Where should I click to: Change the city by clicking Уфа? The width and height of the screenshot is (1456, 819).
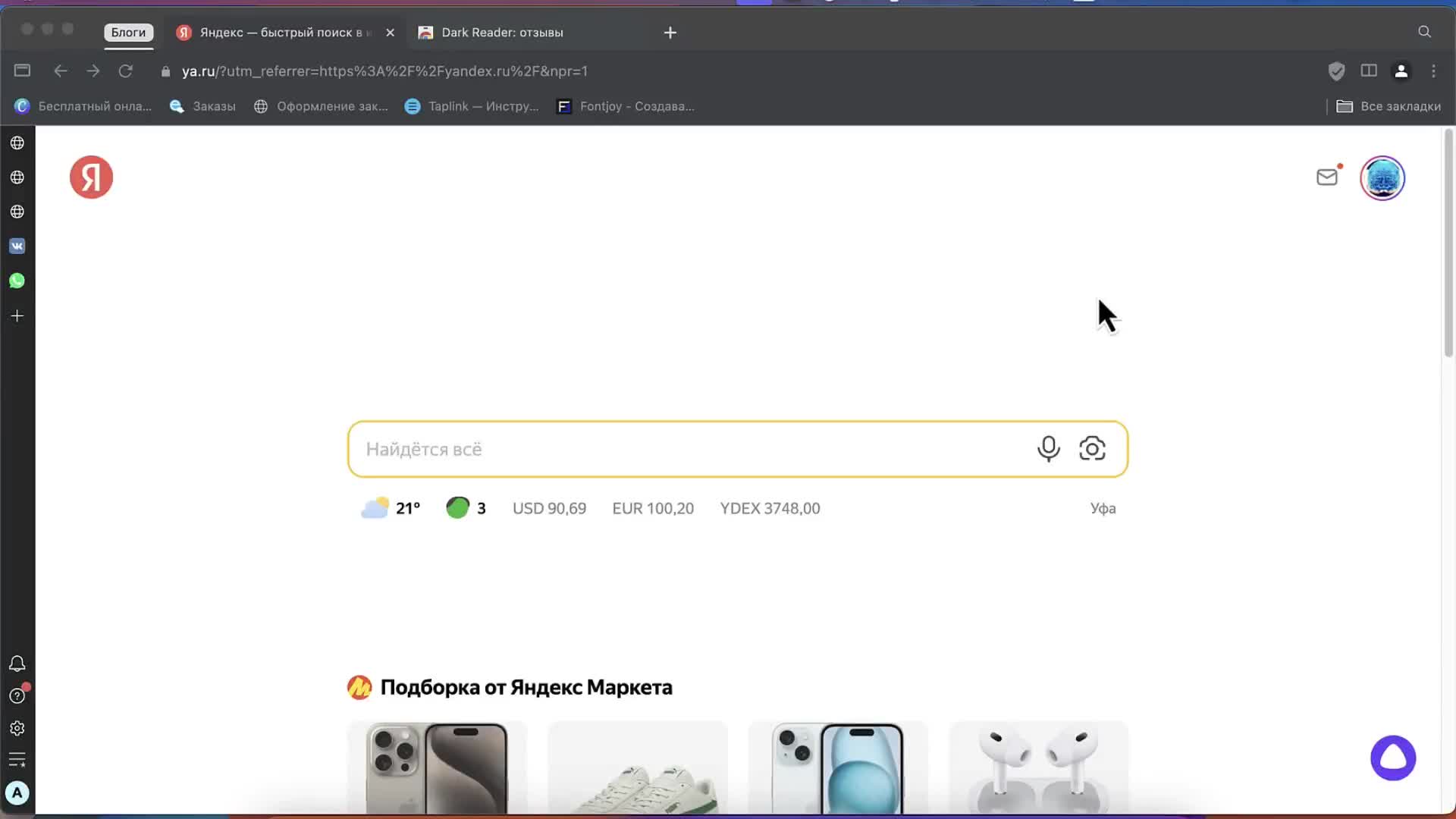(x=1102, y=508)
